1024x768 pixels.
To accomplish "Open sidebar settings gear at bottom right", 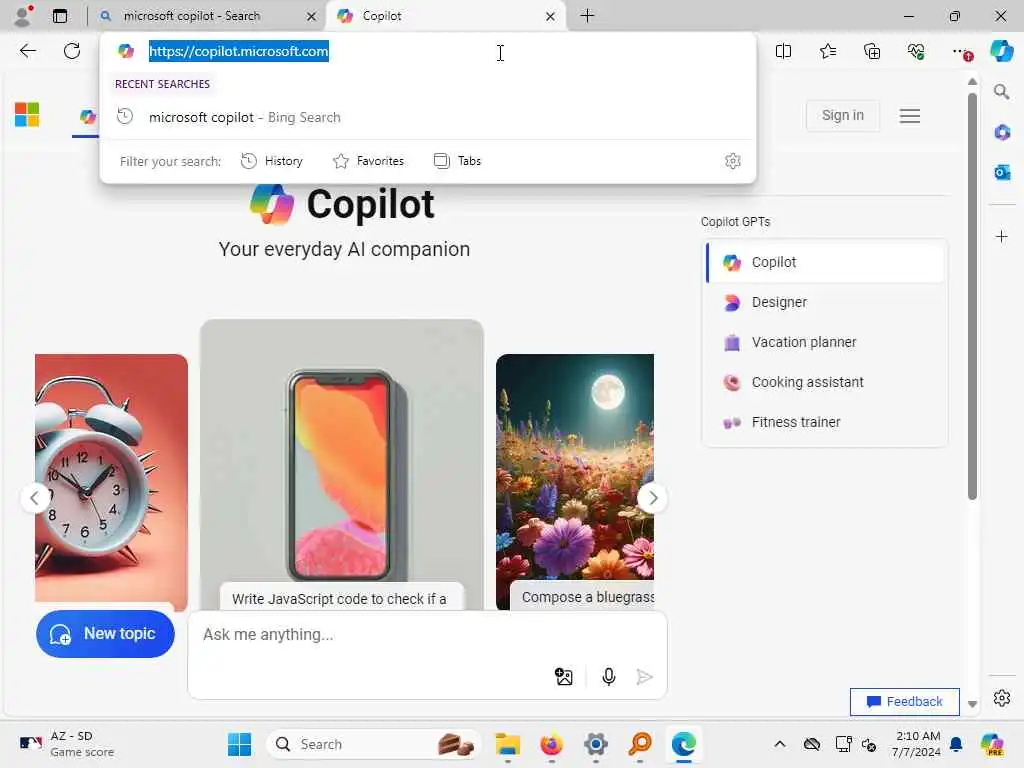I will pos(1002,698).
